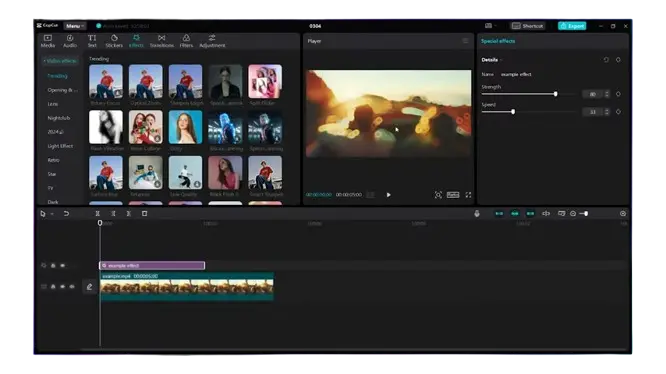Open the Filters tab
The image size is (666, 374).
(186, 41)
